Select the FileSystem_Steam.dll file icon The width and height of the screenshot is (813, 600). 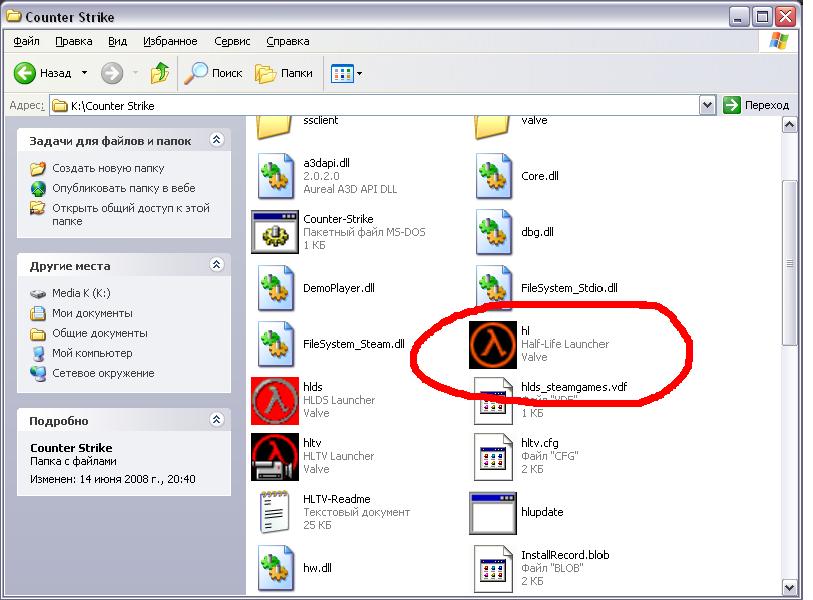(275, 344)
